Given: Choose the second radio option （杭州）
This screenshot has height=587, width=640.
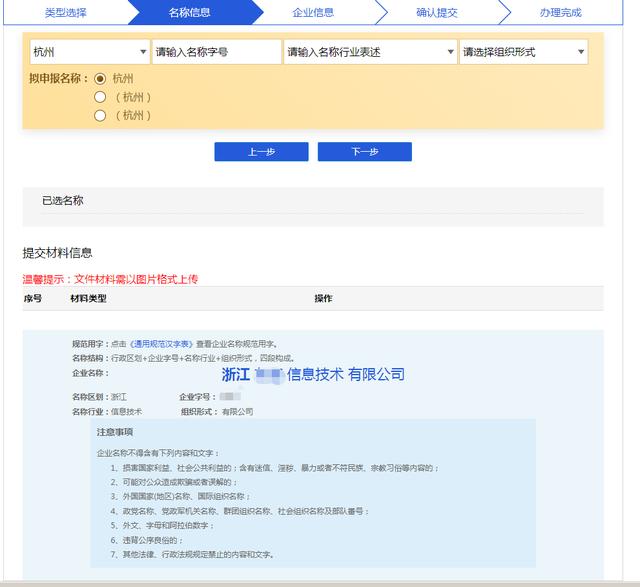Looking at the screenshot, I should click(100, 97).
